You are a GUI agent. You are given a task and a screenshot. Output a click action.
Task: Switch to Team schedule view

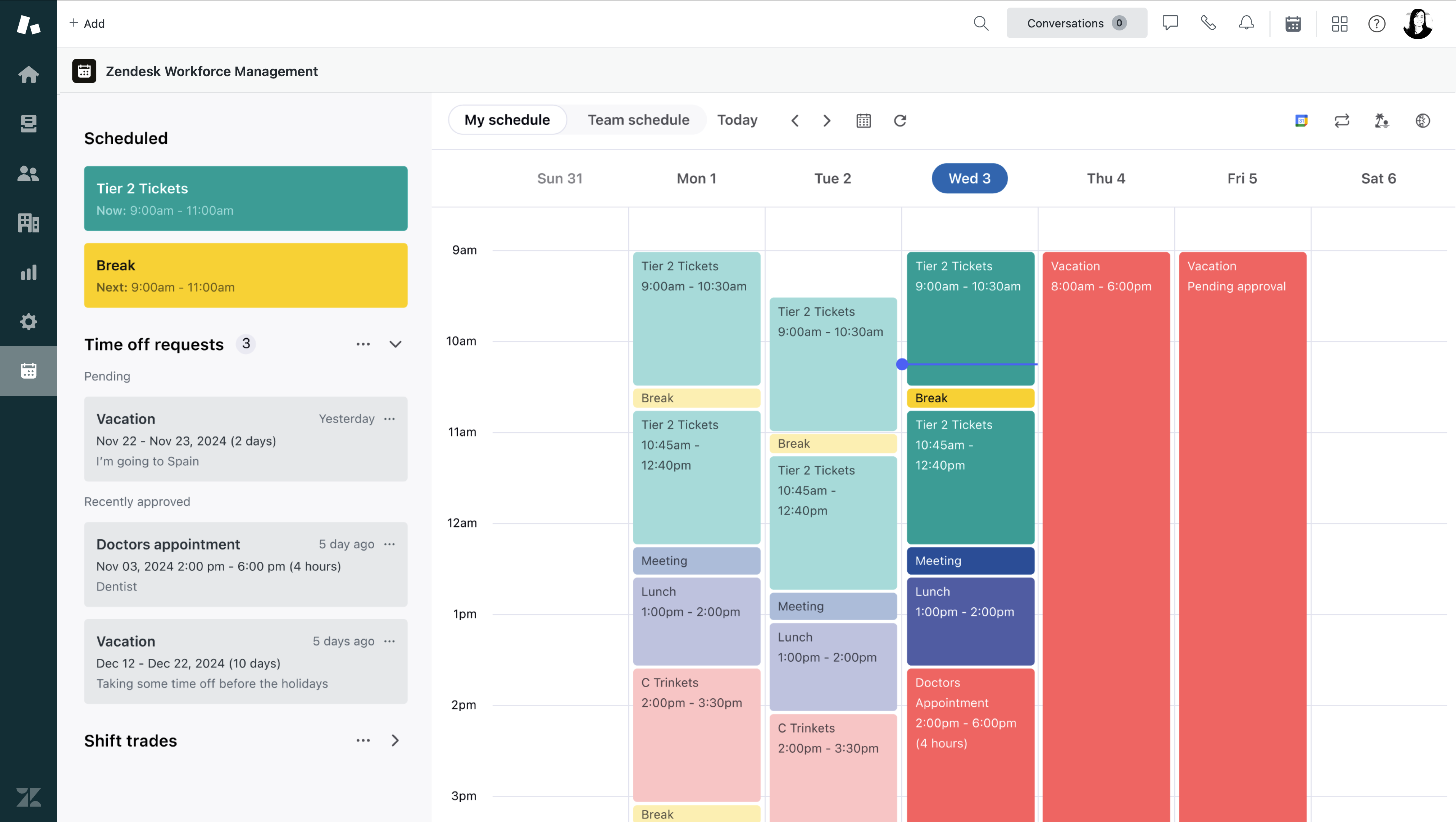tap(638, 120)
